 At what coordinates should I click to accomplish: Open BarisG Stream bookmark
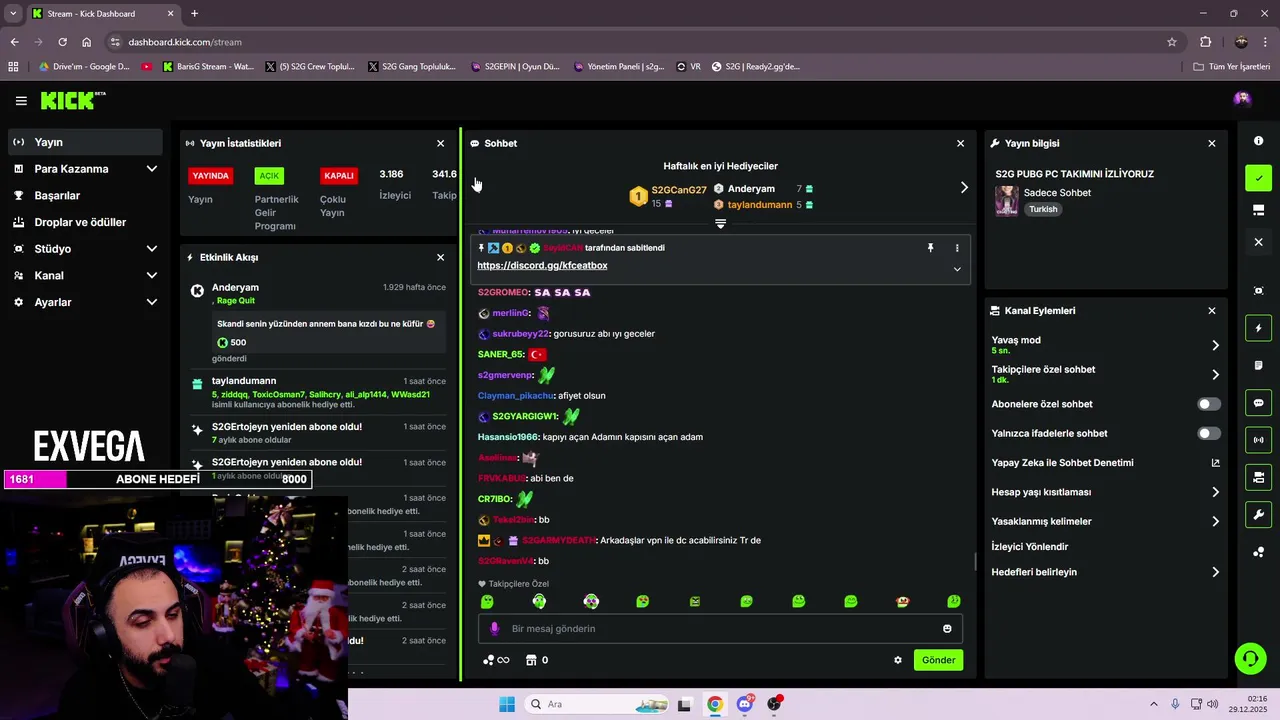208,67
